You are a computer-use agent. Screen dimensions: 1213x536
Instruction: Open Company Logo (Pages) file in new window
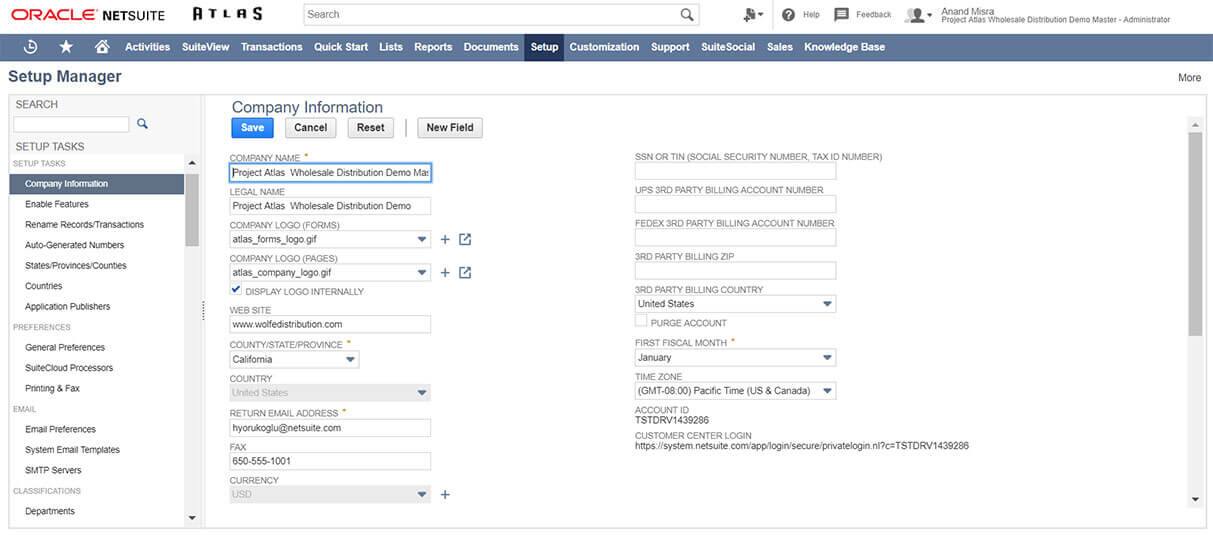point(465,273)
